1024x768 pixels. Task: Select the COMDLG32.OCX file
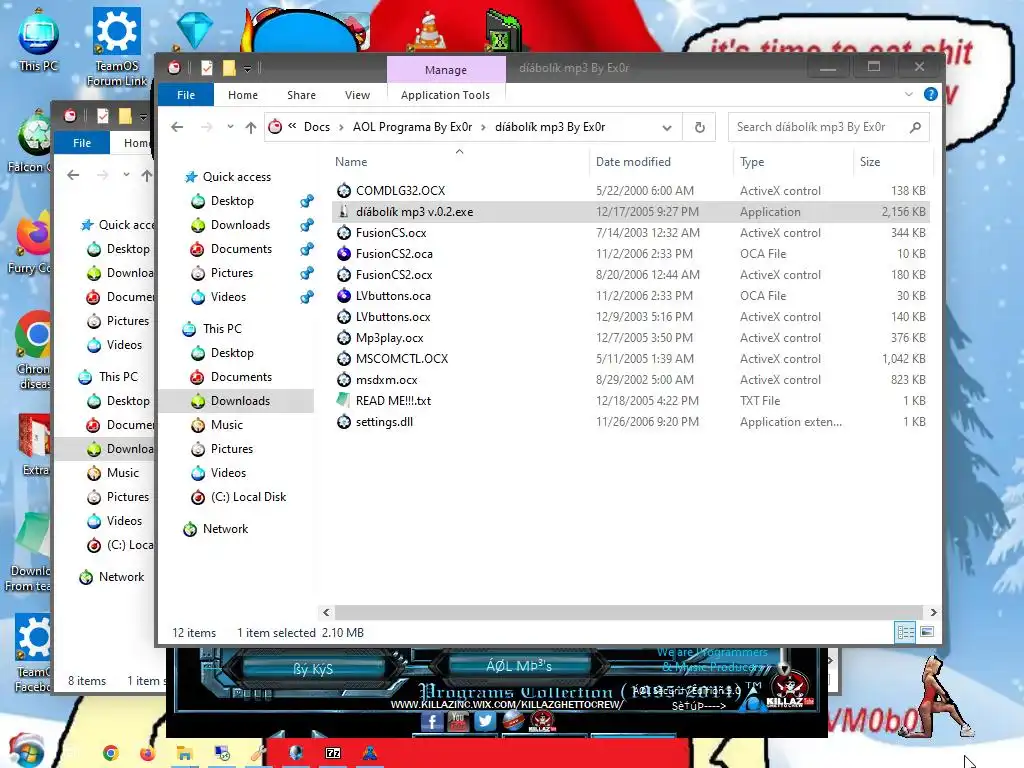630,191
